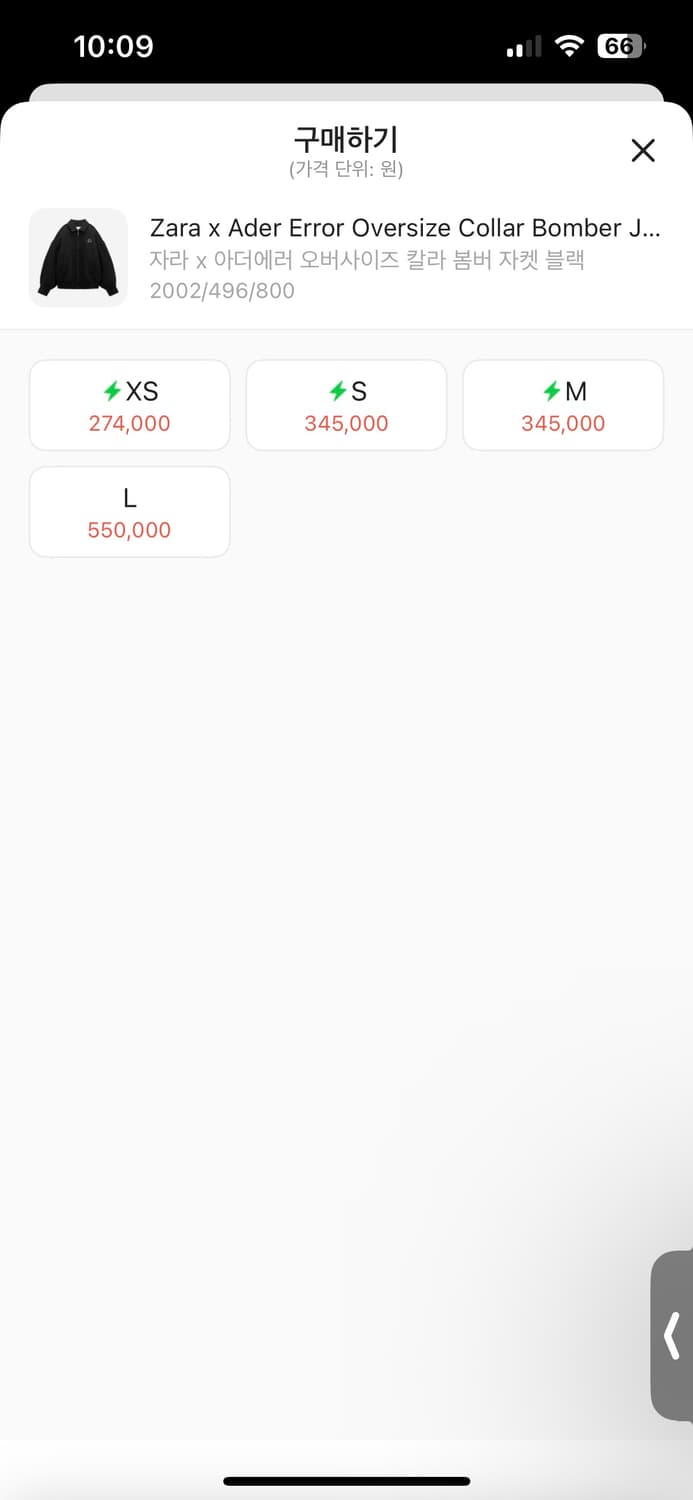Tap the fast-delivery lightning icon beside S
693x1500 pixels.
click(x=337, y=391)
